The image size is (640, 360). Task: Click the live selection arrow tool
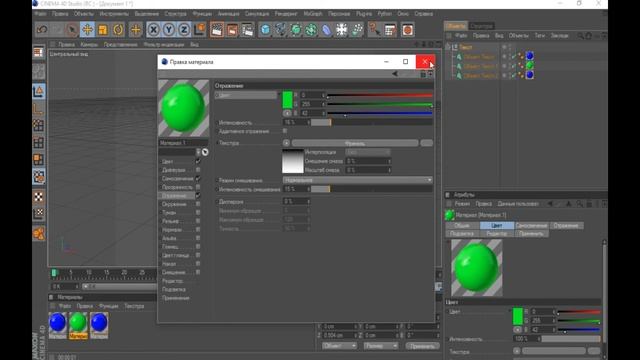click(72, 29)
